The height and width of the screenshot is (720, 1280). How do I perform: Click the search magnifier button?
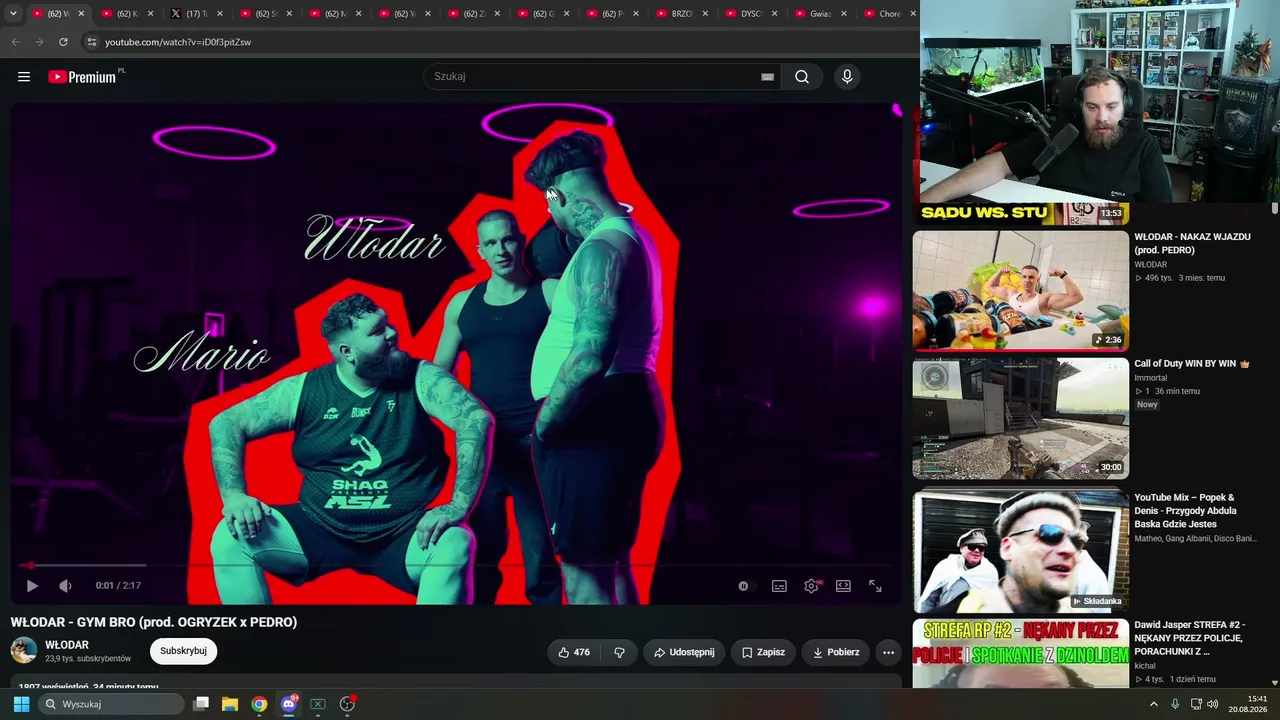[x=802, y=77]
